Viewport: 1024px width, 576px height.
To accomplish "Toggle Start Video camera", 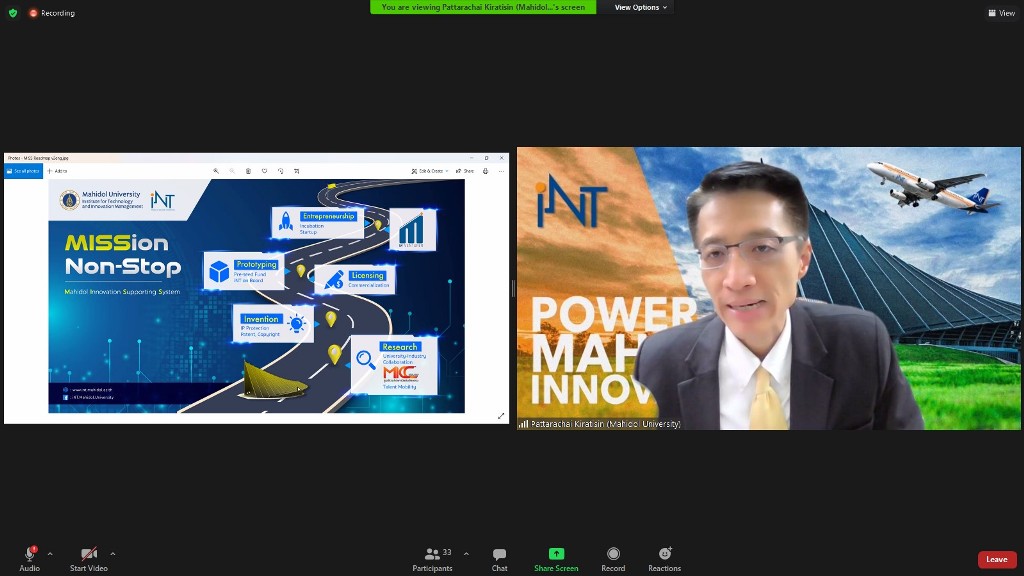I will (89, 557).
